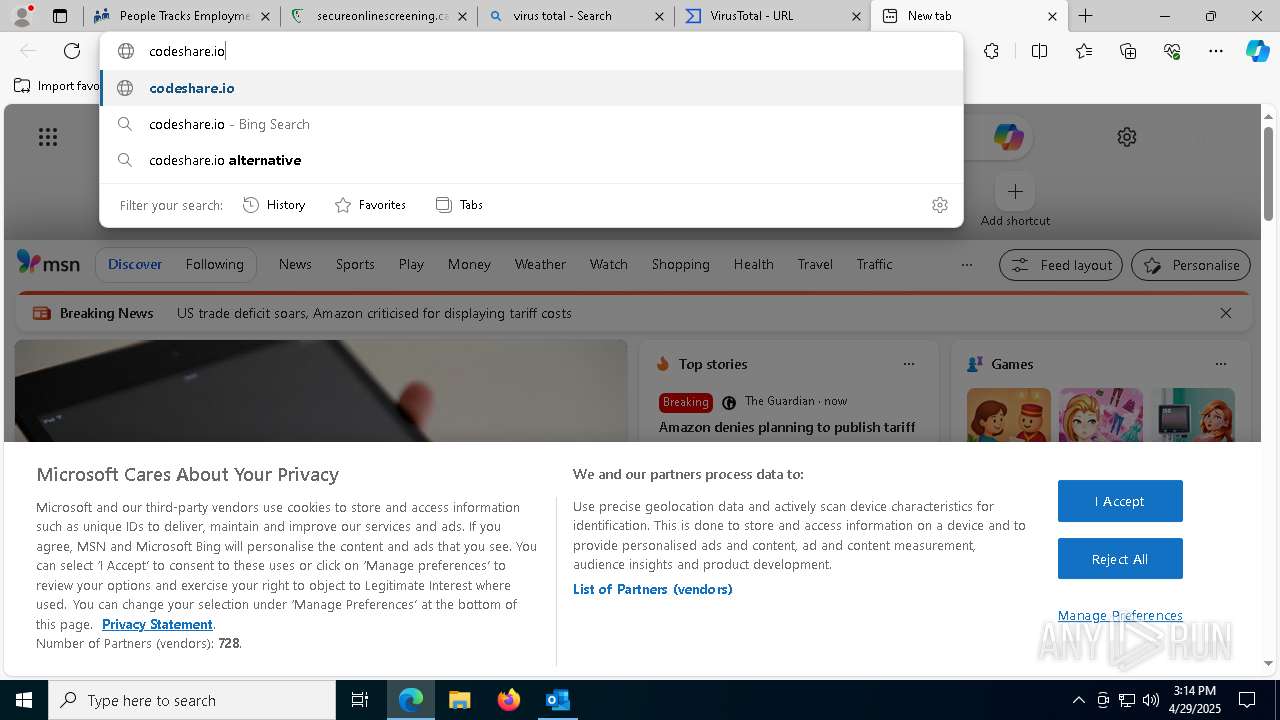Open the Health category
Image resolution: width=1280 pixels, height=720 pixels.
pos(753,264)
